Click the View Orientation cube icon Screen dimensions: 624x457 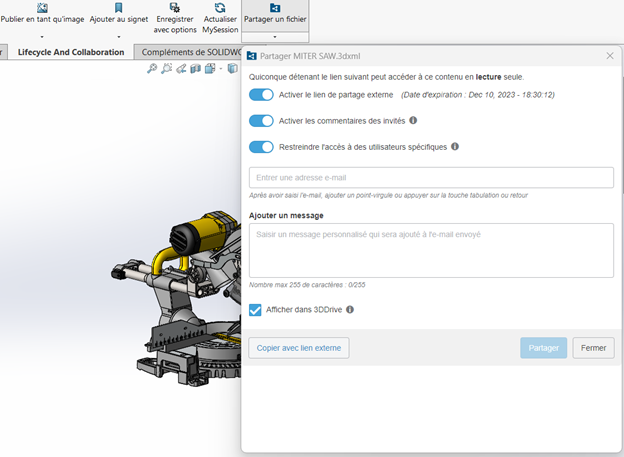tap(210, 68)
